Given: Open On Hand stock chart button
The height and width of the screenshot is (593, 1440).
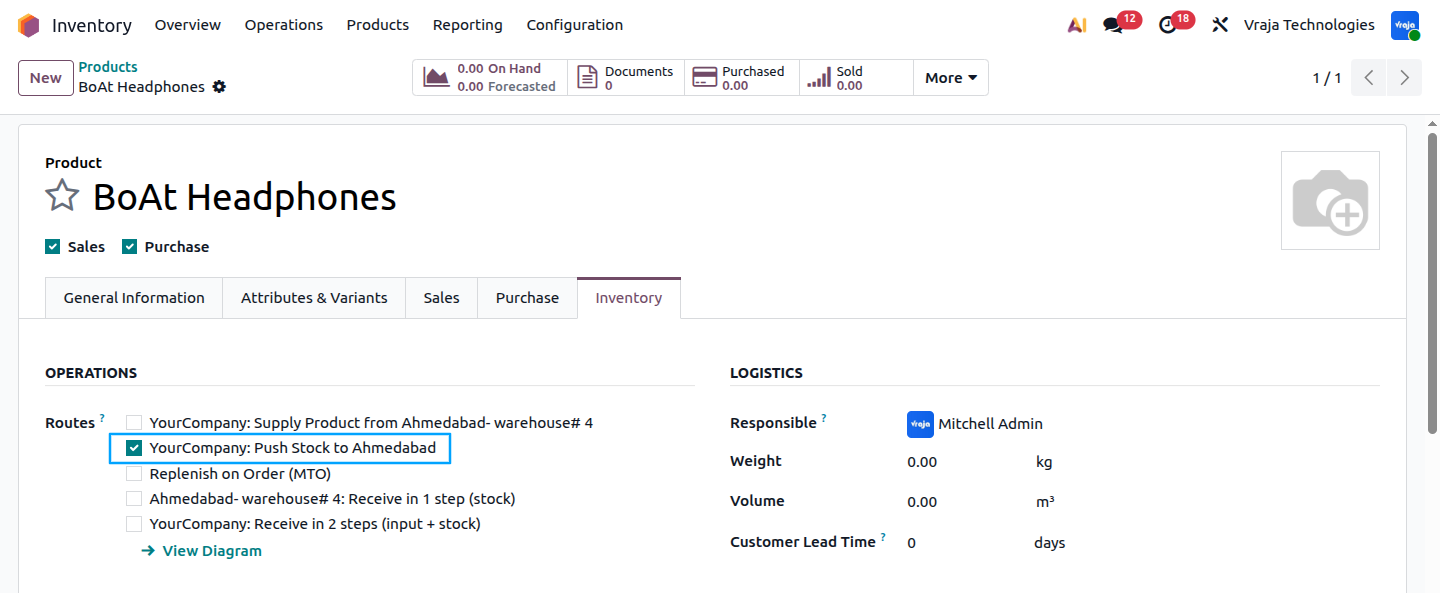Looking at the screenshot, I should pyautogui.click(x=490, y=77).
